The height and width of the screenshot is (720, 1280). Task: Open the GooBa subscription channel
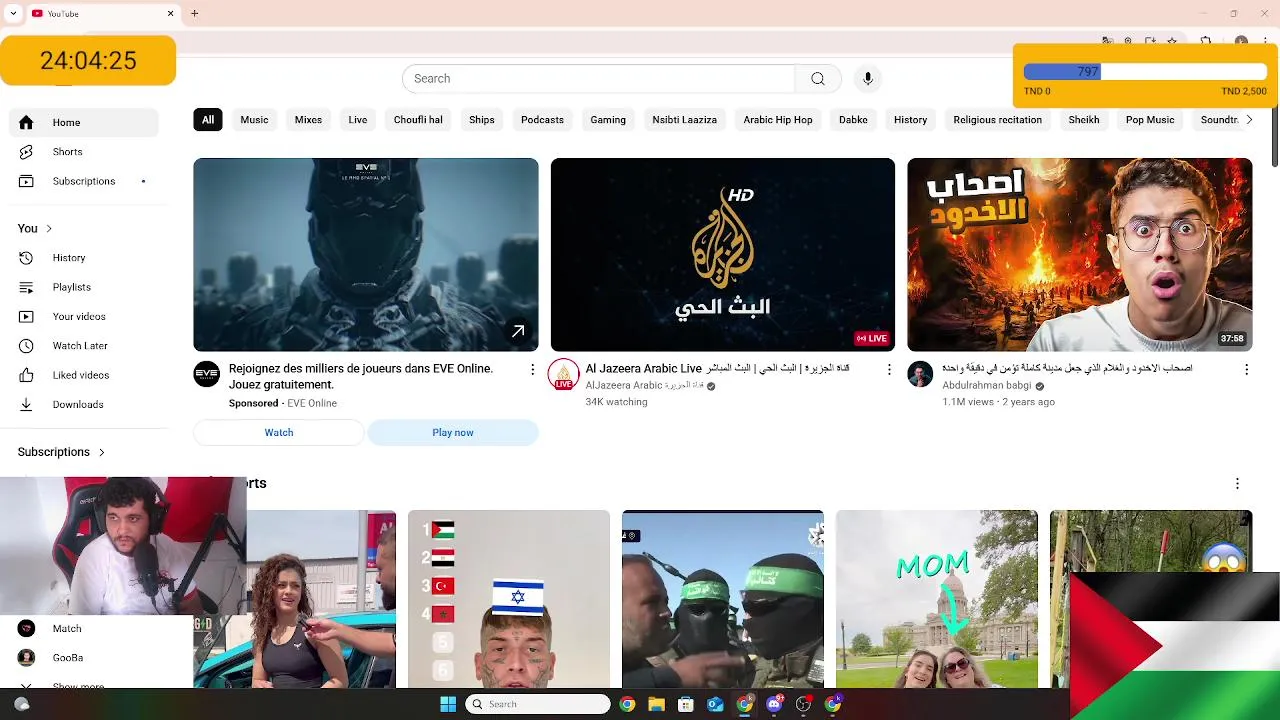tap(84, 658)
